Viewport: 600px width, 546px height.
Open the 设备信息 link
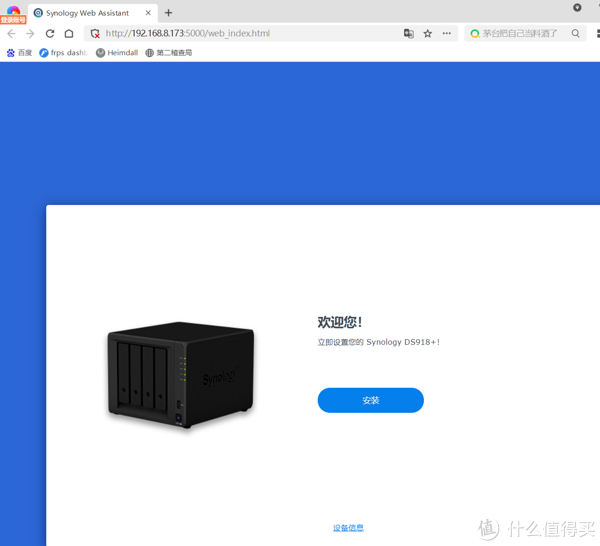coord(348,528)
